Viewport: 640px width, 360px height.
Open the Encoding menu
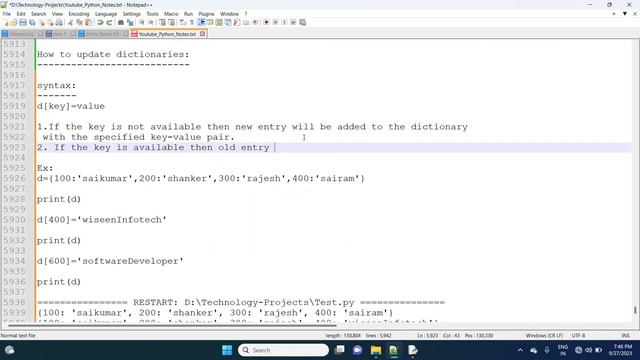click(x=79, y=14)
